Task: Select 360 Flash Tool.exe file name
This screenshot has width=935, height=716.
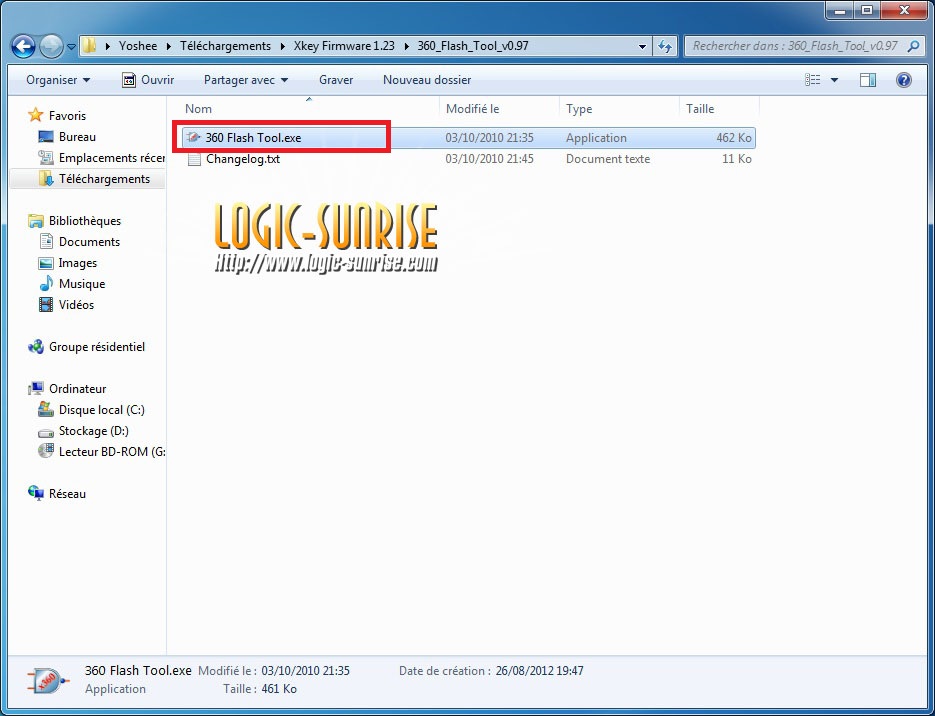Action: 253,138
